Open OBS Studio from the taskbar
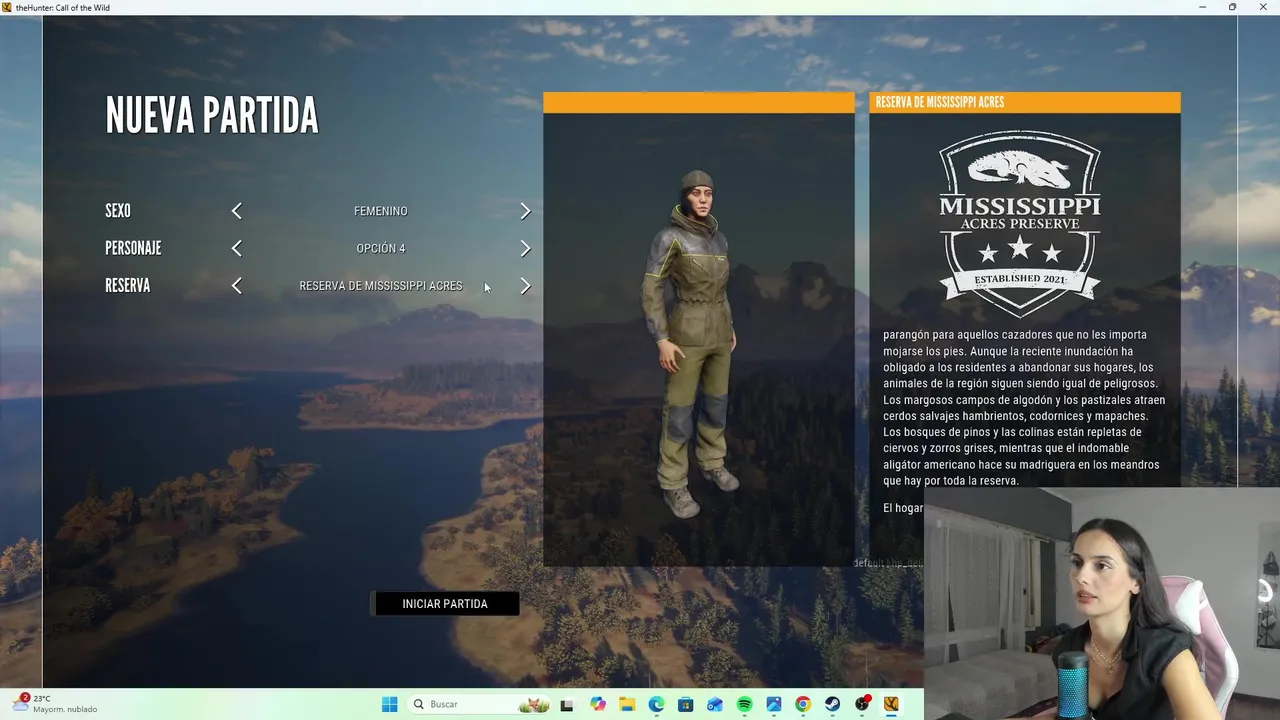Screen dimensions: 1280x720 [x=862, y=704]
